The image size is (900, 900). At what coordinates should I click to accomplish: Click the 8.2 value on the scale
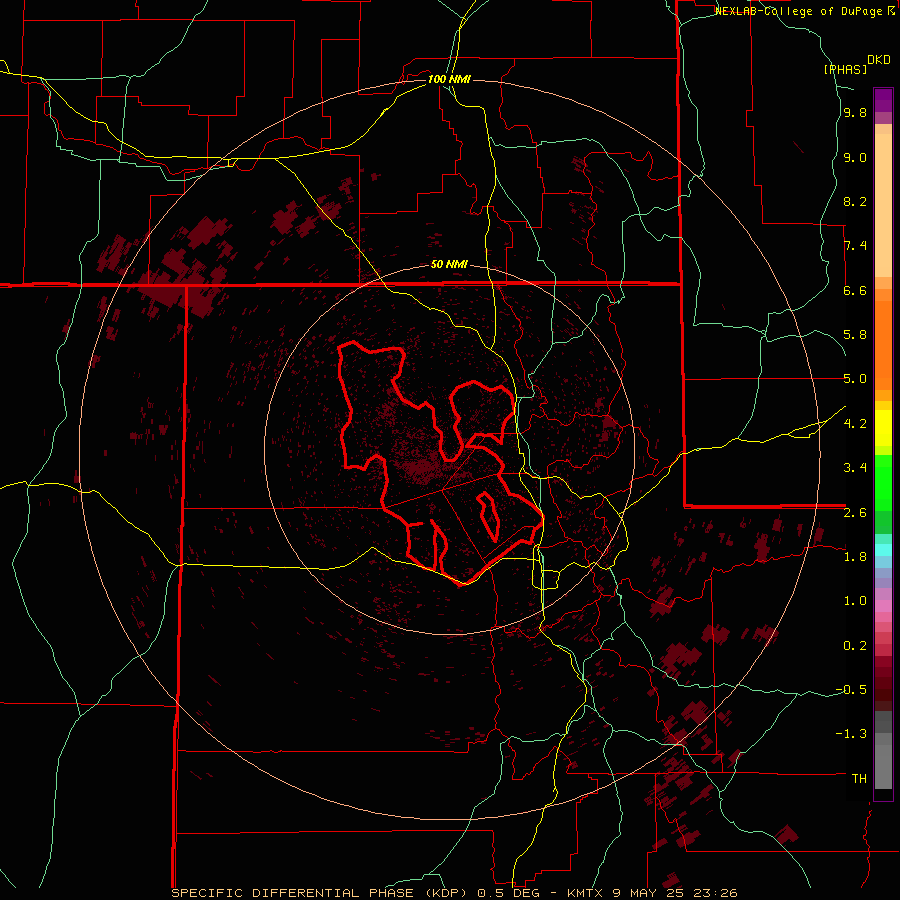(x=855, y=201)
